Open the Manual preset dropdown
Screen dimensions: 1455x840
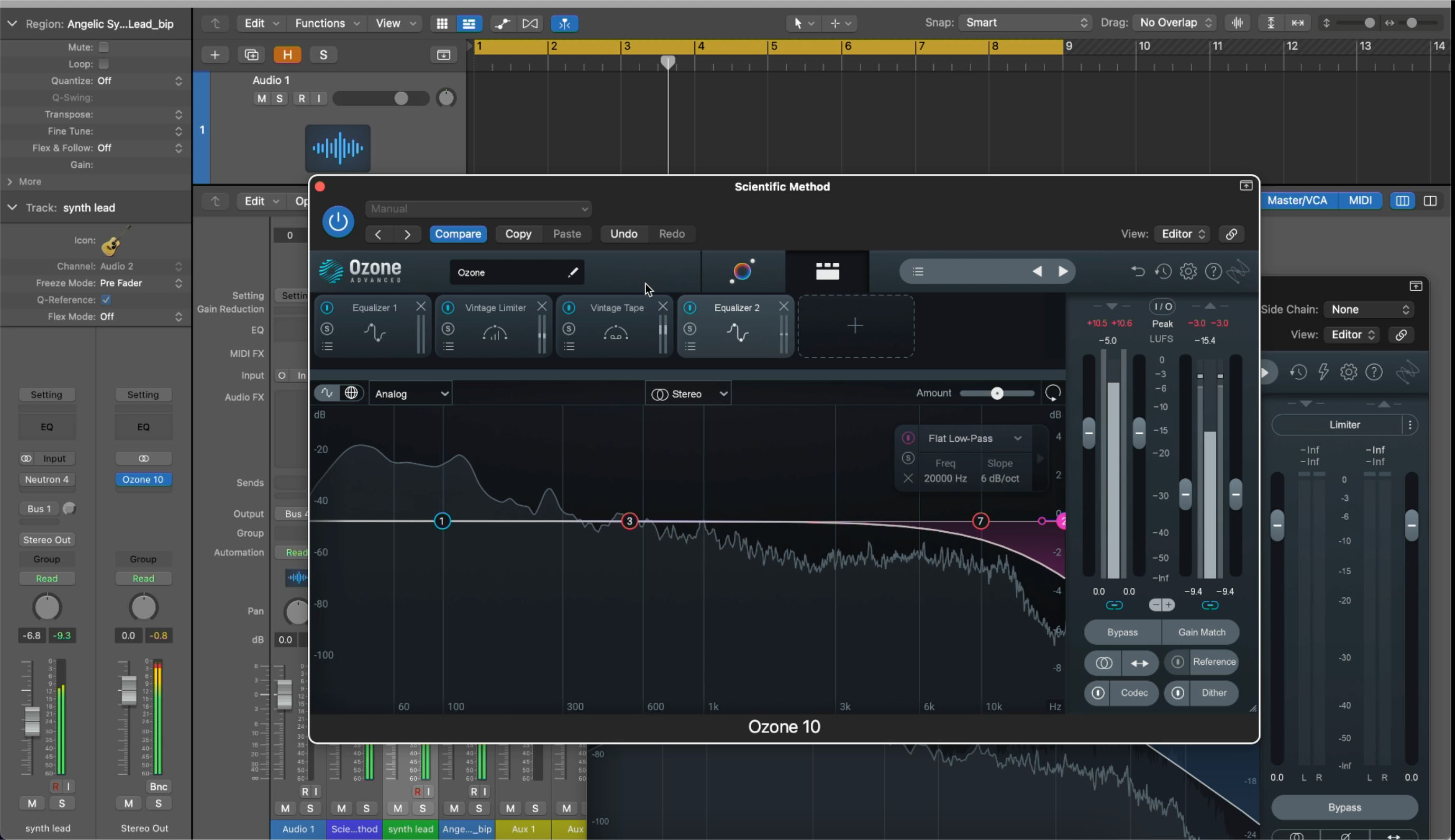478,208
